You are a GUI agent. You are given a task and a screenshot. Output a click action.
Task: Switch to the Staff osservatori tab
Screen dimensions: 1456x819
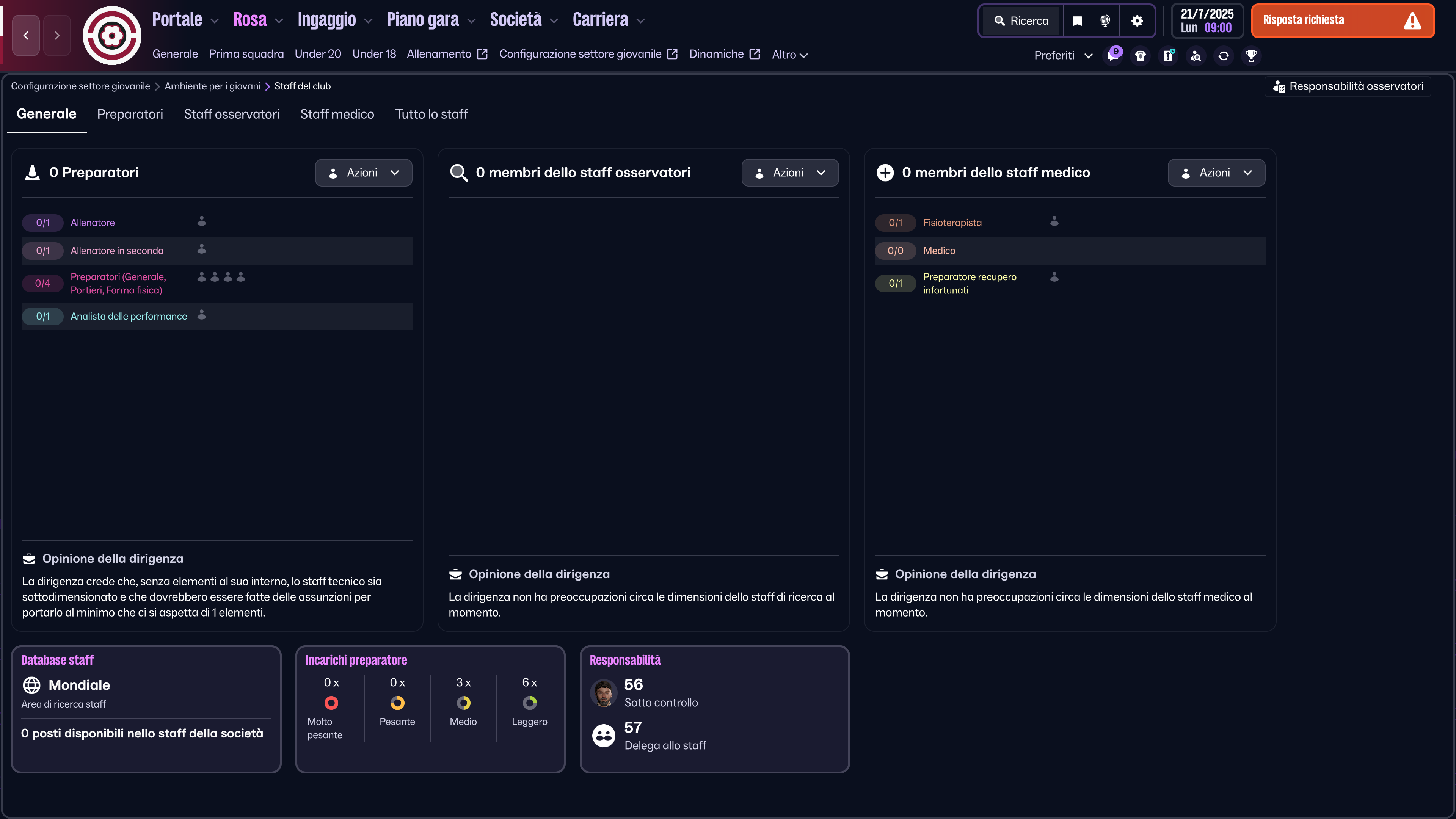[x=232, y=114]
